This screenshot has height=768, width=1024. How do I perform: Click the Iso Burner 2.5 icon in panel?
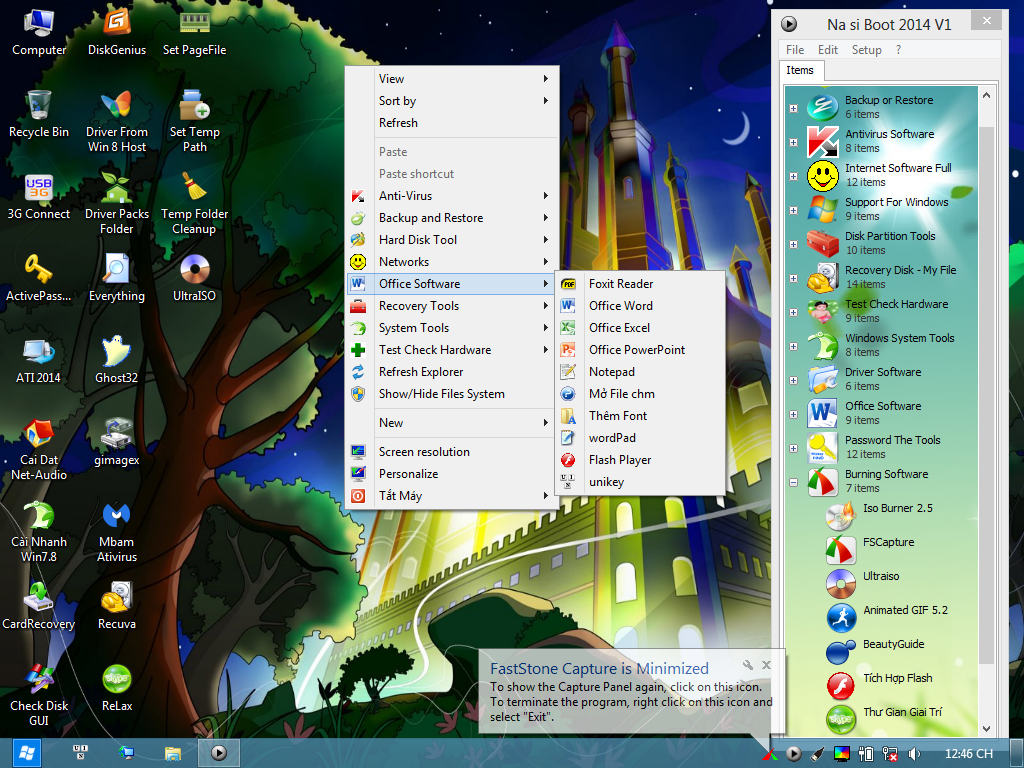pos(840,515)
